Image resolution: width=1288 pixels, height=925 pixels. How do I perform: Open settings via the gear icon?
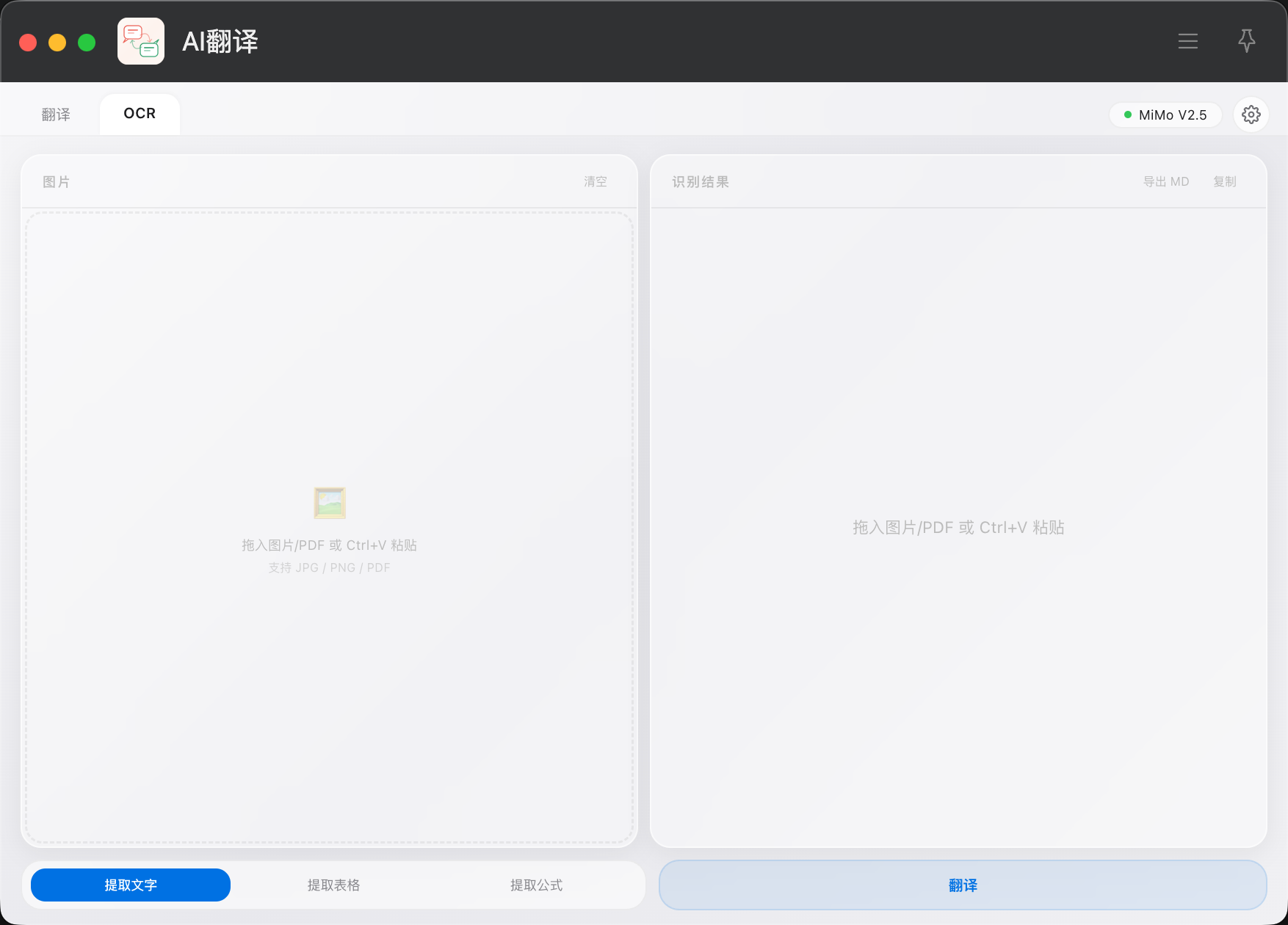1251,115
